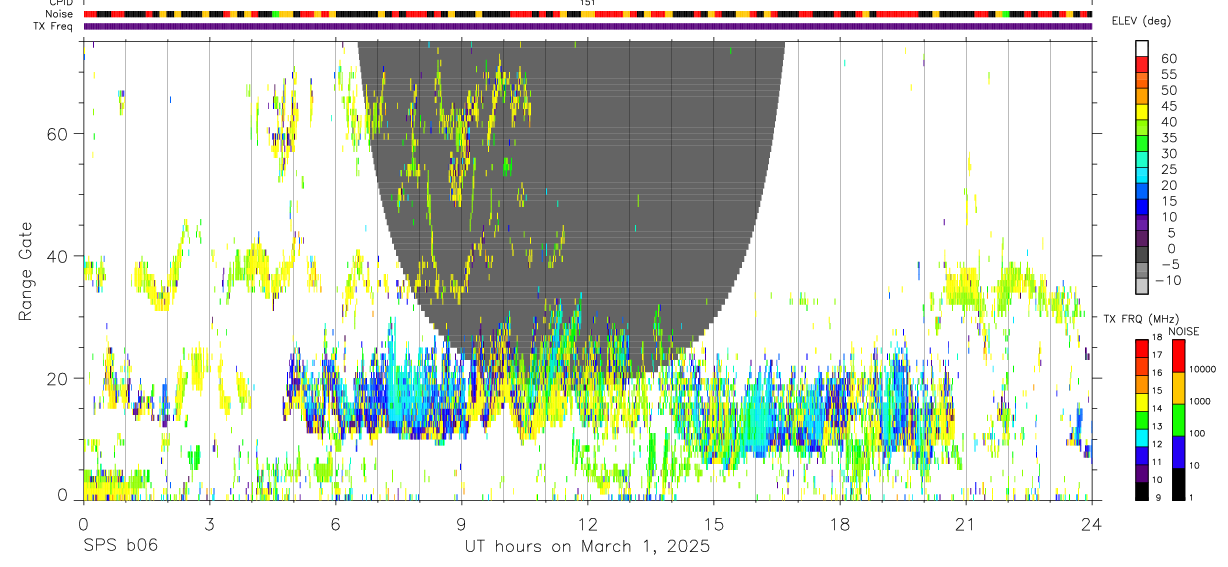The width and height of the screenshot is (1228, 567).
Task: Click the '151' CPID value
Action: click(588, 3)
